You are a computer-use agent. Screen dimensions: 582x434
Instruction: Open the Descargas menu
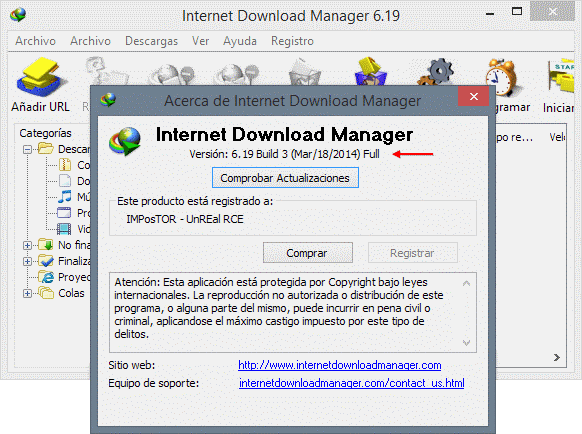pyautogui.click(x=151, y=41)
